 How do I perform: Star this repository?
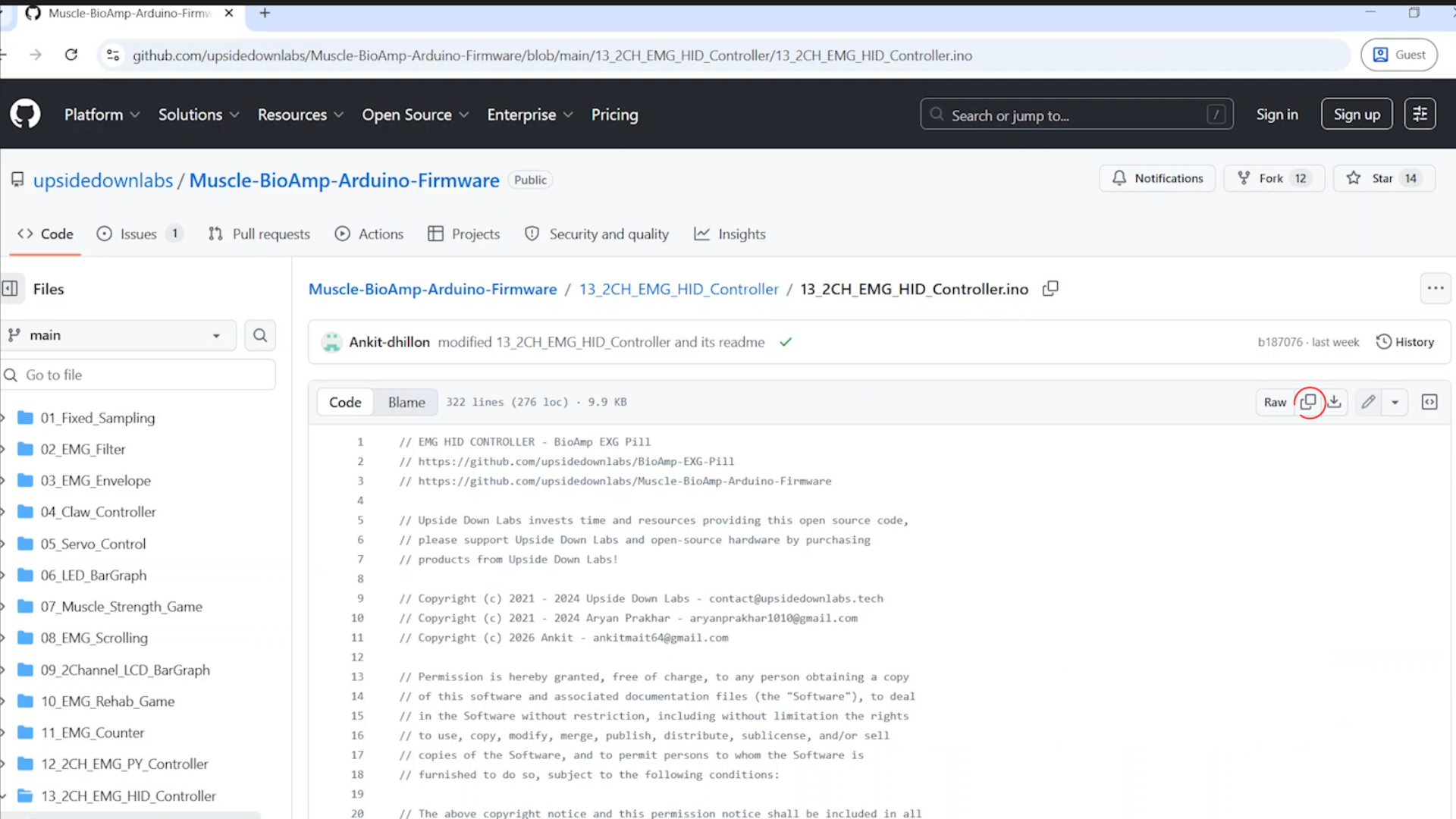click(1384, 178)
